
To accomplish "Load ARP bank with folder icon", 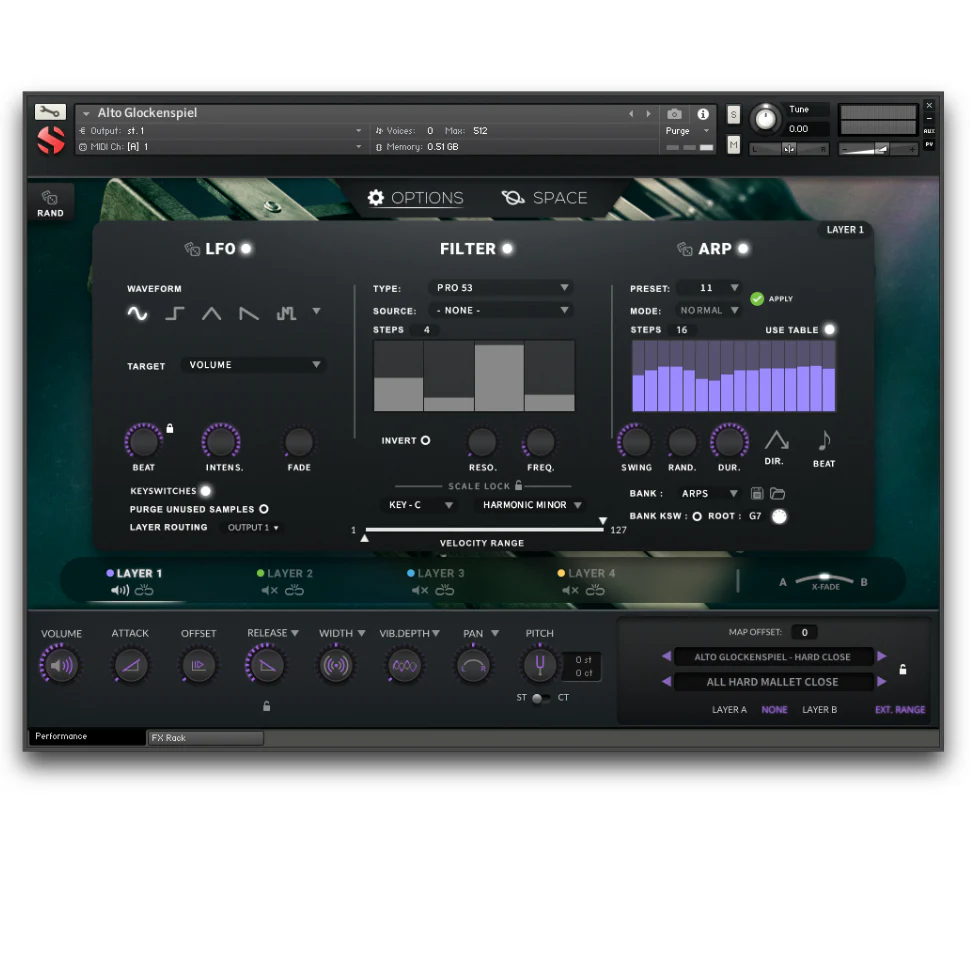I will coord(778,494).
